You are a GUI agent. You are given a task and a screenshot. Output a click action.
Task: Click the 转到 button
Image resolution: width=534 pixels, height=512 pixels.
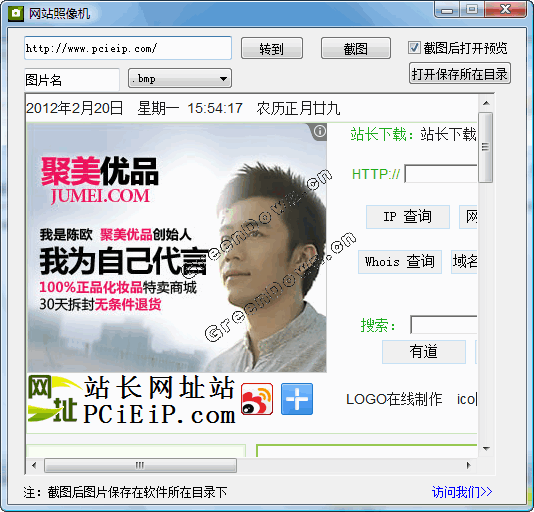[x=272, y=48]
